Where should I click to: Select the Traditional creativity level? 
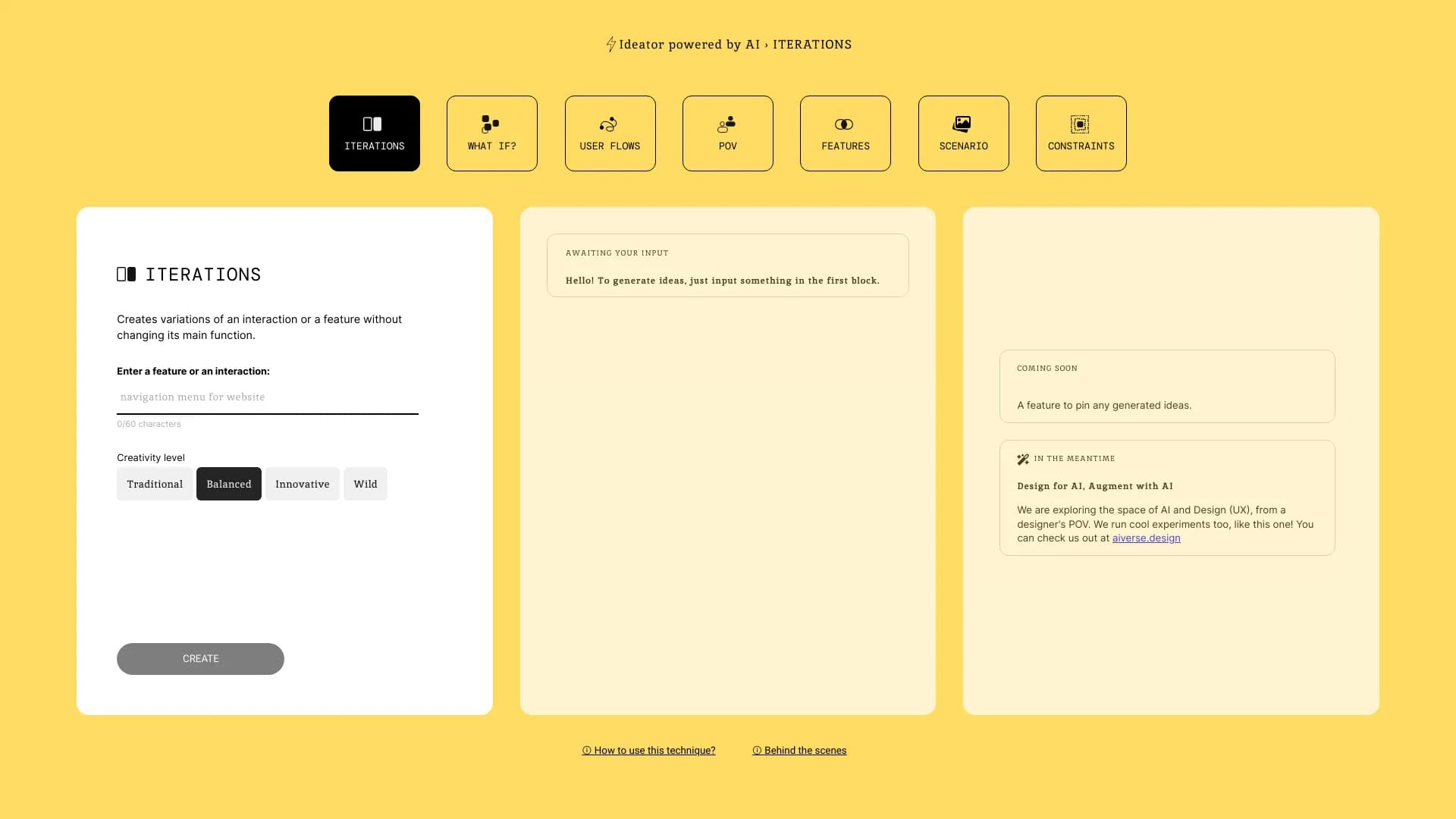[154, 483]
